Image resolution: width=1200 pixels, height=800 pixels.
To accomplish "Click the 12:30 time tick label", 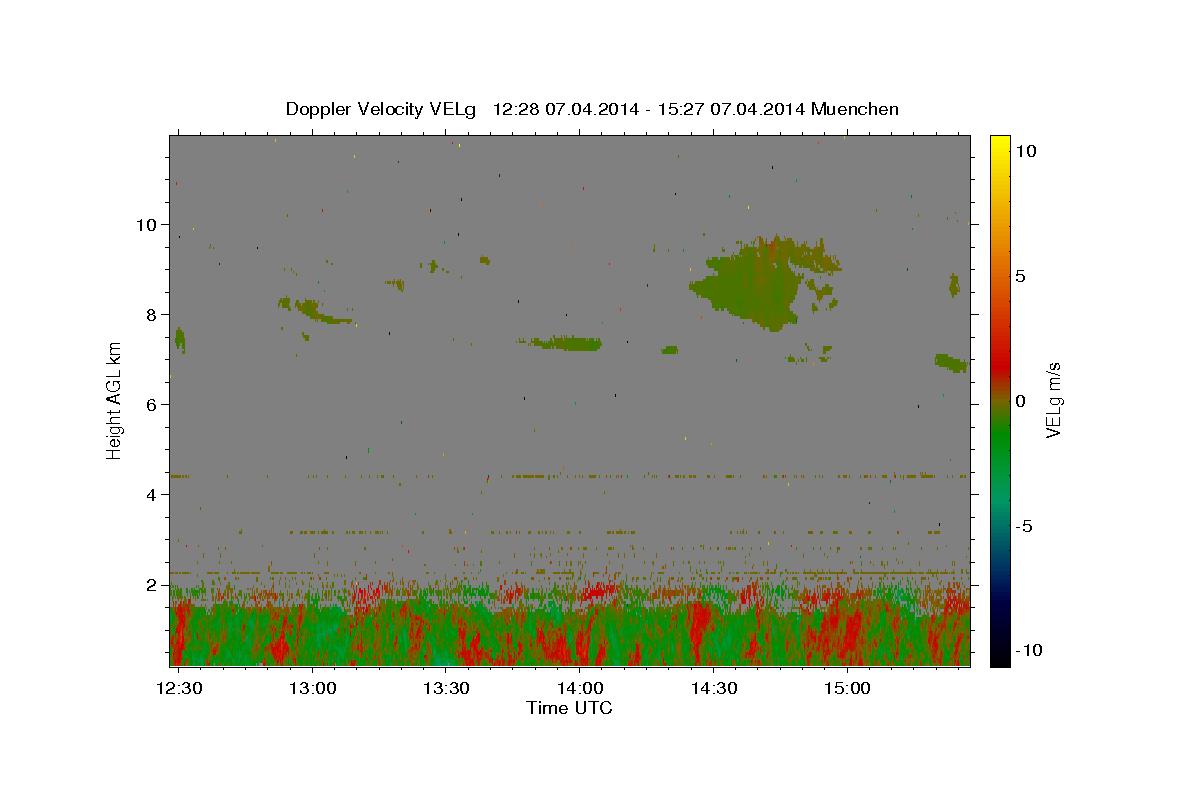I will [x=180, y=688].
